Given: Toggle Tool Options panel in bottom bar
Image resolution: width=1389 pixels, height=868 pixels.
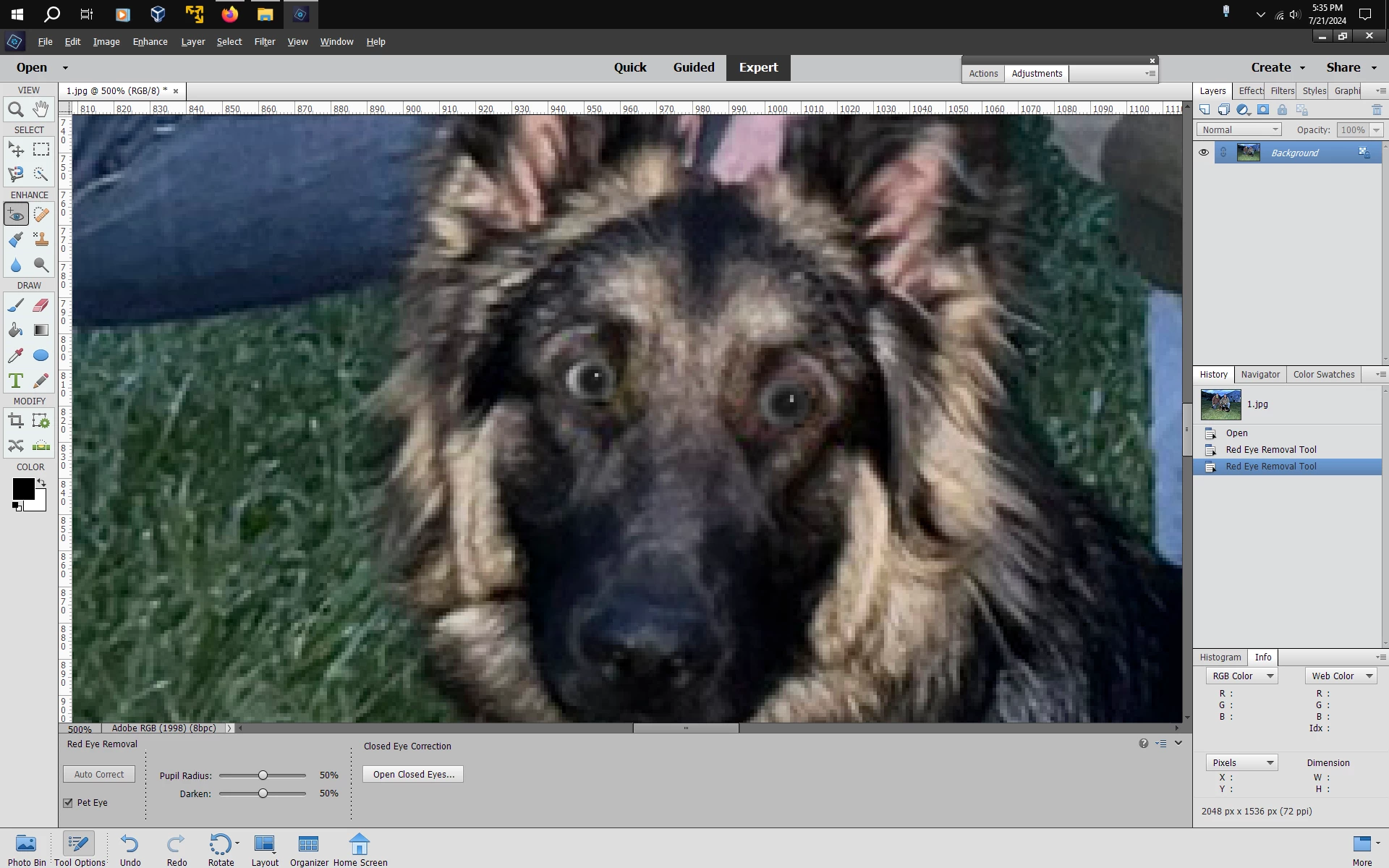Looking at the screenshot, I should click(x=79, y=848).
